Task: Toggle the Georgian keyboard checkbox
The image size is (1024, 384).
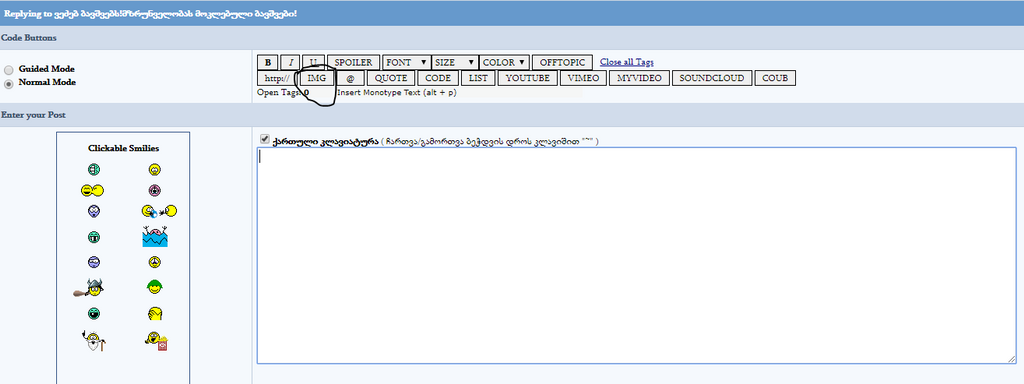Action: point(264,139)
